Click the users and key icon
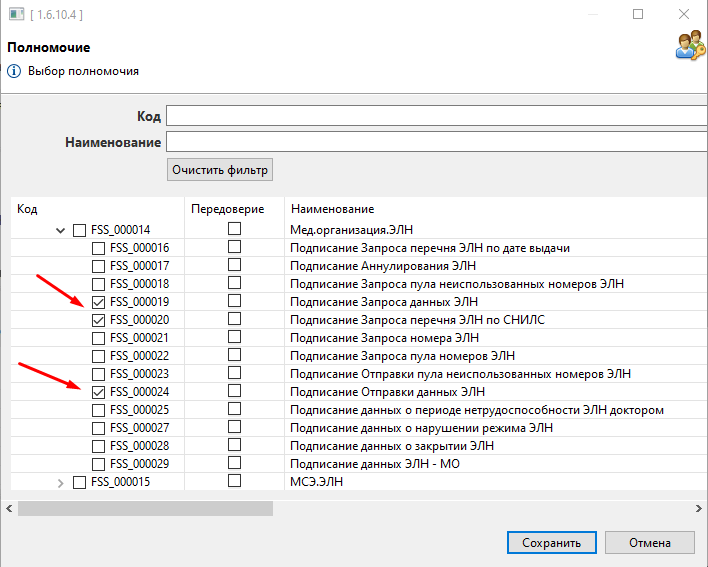Screen dimensions: 708x567 click(690, 45)
